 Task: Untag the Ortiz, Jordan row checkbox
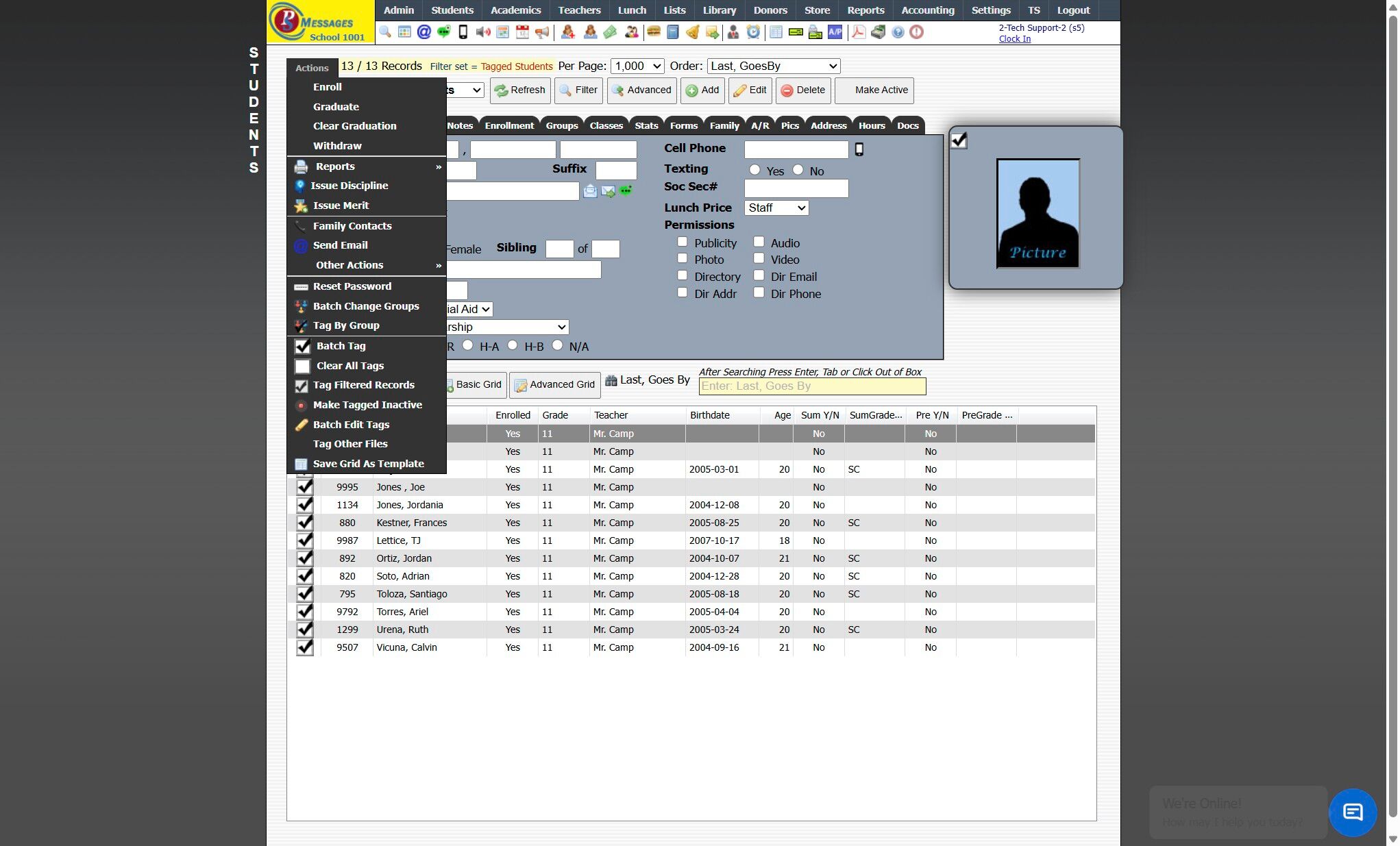coord(304,558)
